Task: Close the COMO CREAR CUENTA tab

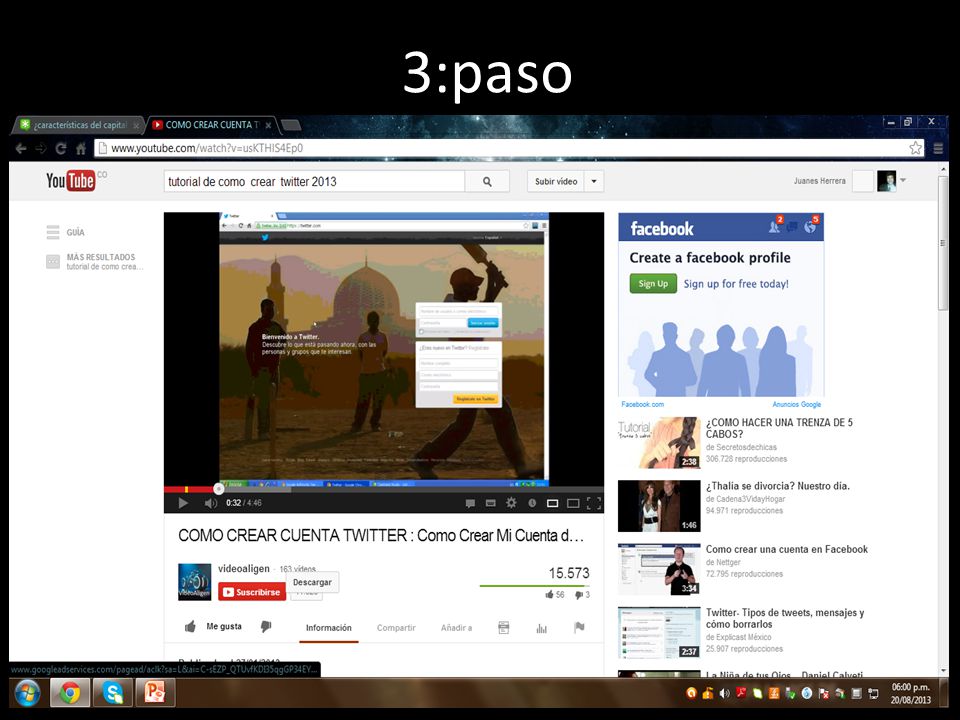Action: 268,125
